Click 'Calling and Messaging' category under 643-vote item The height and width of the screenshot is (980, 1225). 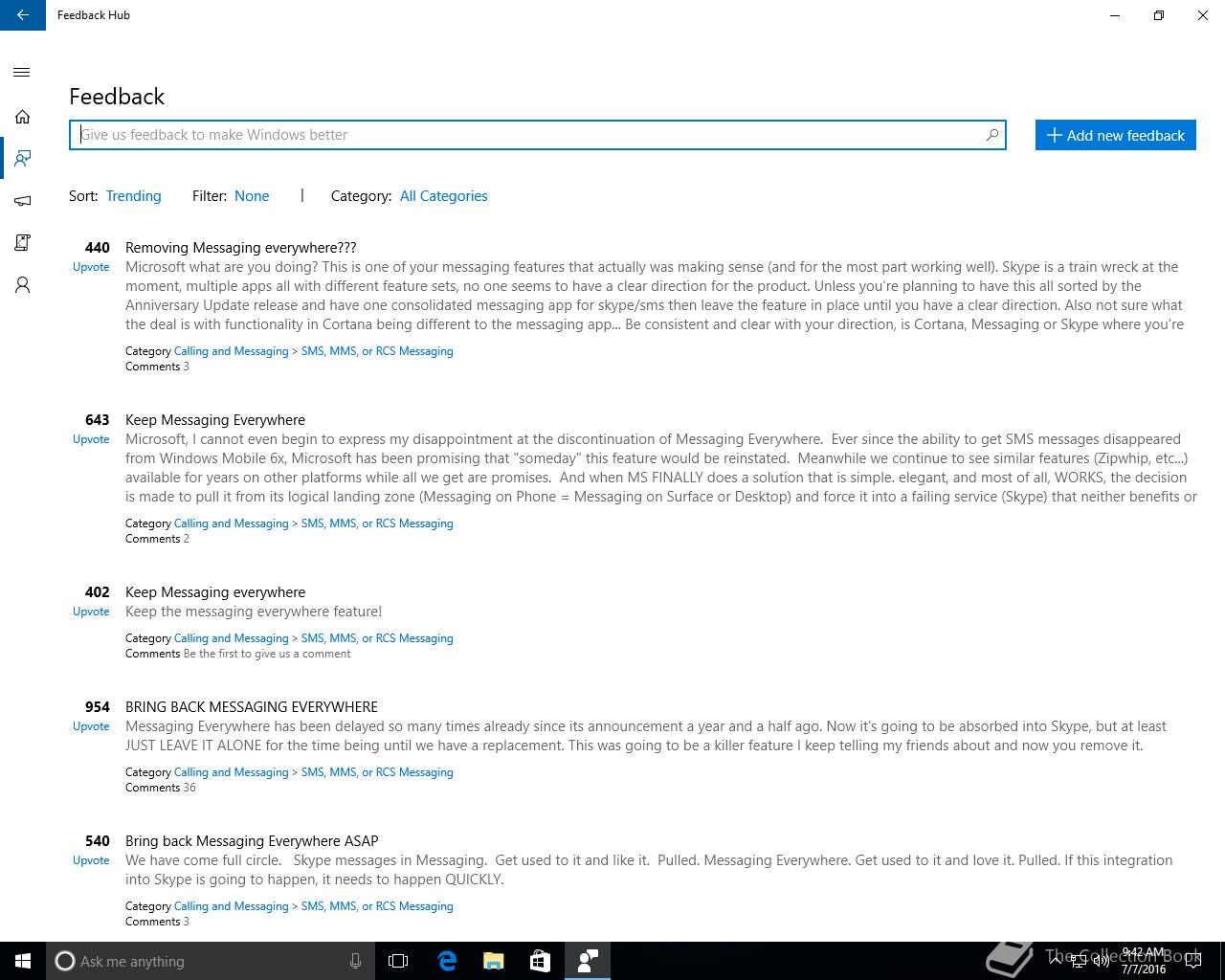(x=231, y=523)
